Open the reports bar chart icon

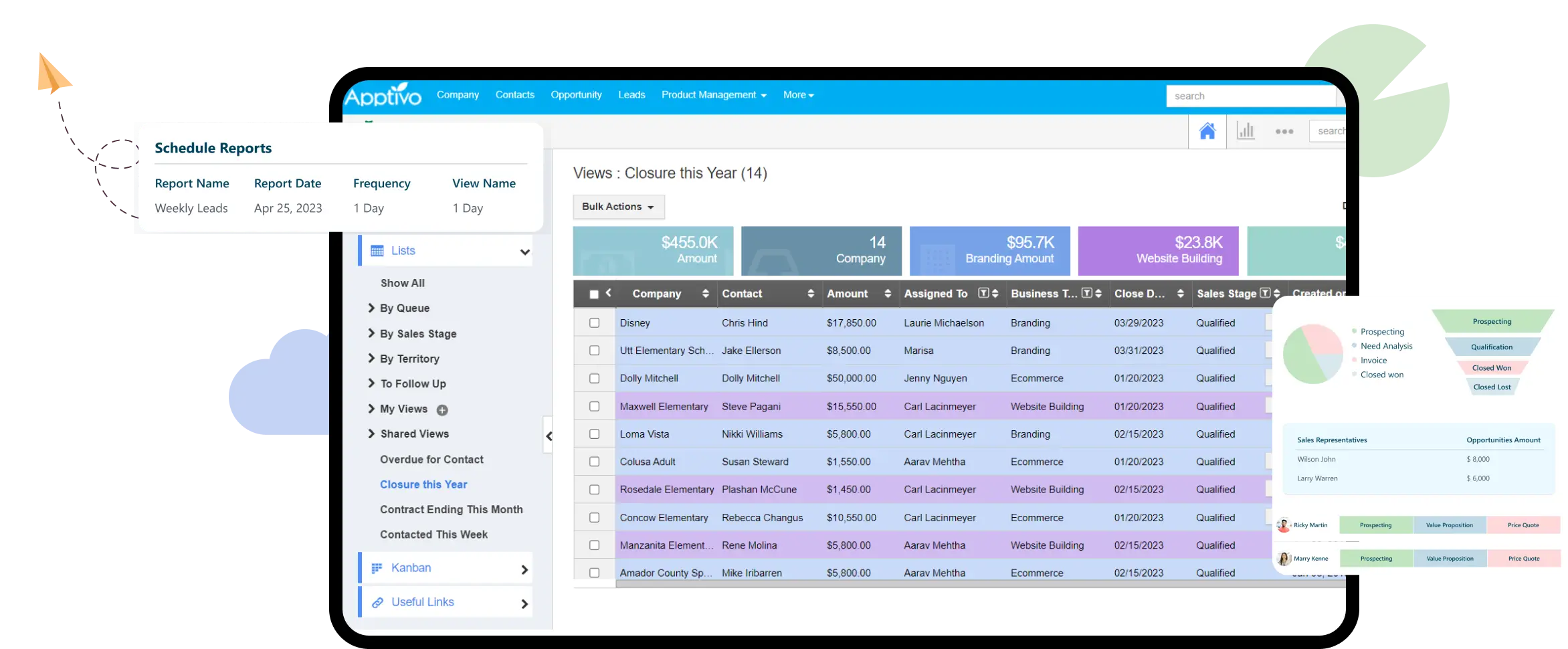click(x=1246, y=131)
